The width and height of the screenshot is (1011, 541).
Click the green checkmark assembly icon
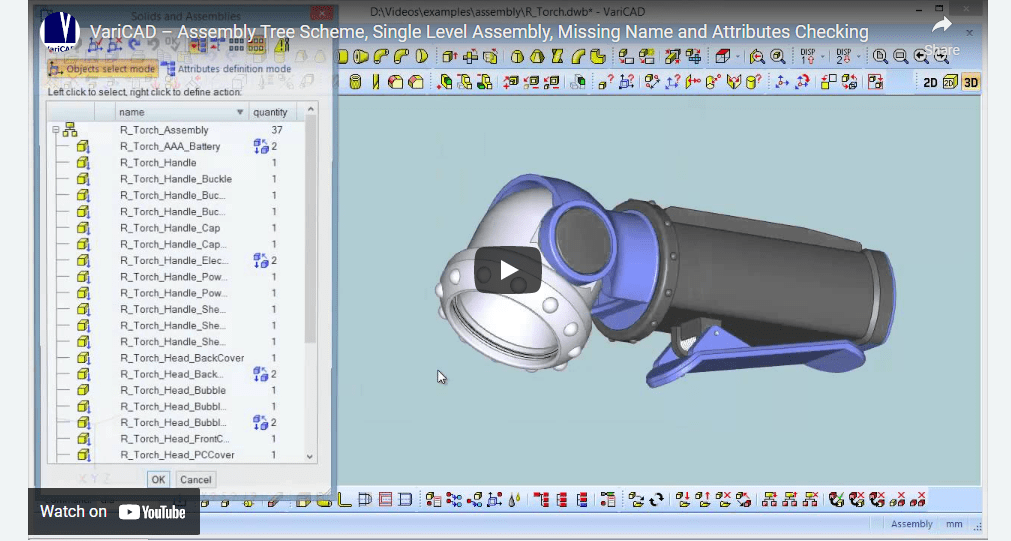click(x=836, y=500)
